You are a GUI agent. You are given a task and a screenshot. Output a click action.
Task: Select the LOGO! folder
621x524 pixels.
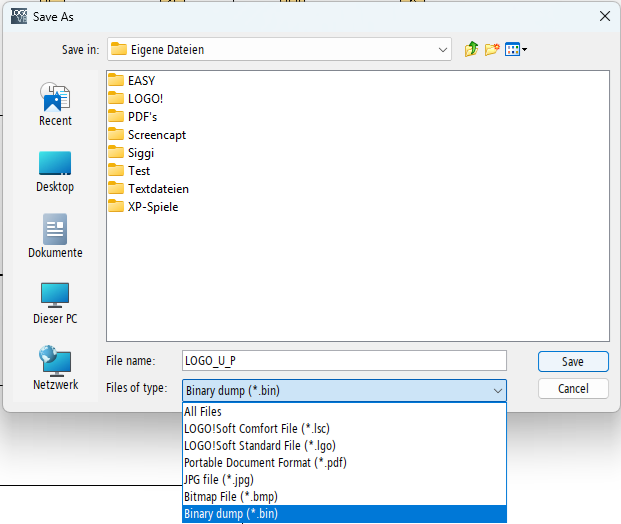point(136,98)
